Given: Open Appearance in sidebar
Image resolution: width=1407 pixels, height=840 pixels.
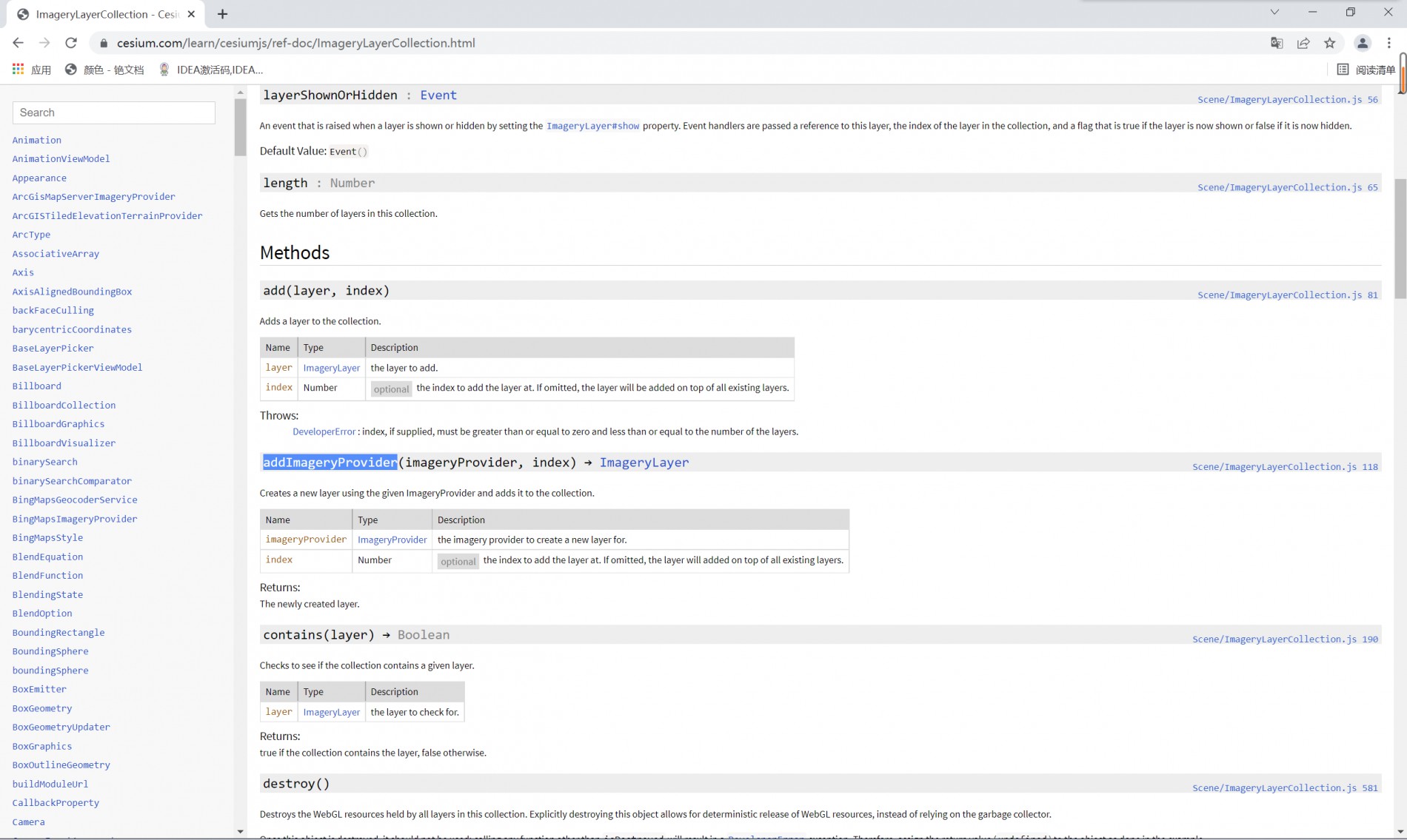Looking at the screenshot, I should 39,178.
